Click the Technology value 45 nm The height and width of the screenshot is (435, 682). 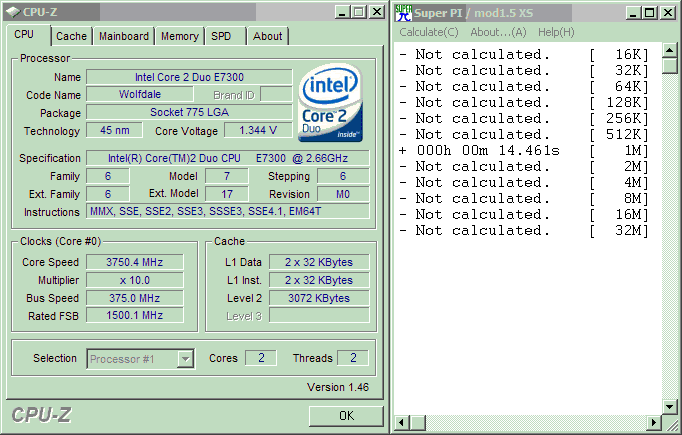[114, 130]
